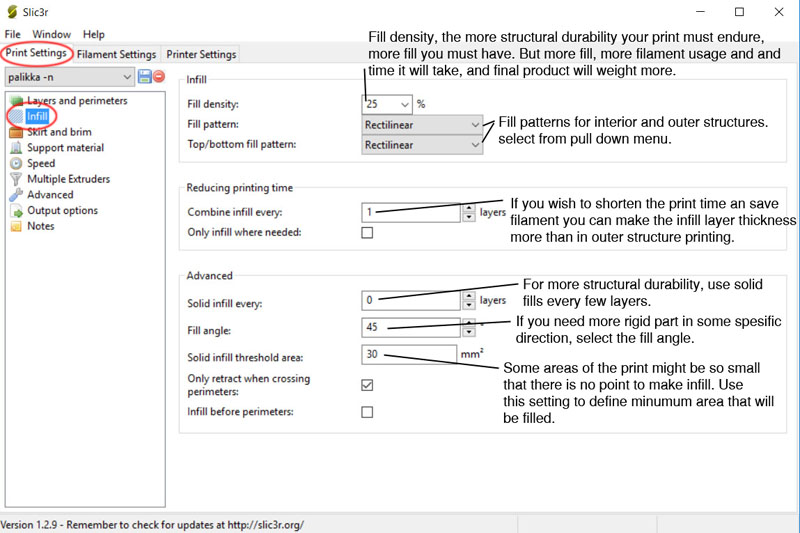The height and width of the screenshot is (533, 800).
Task: Select Output options in sidebar
Action: tap(62, 211)
